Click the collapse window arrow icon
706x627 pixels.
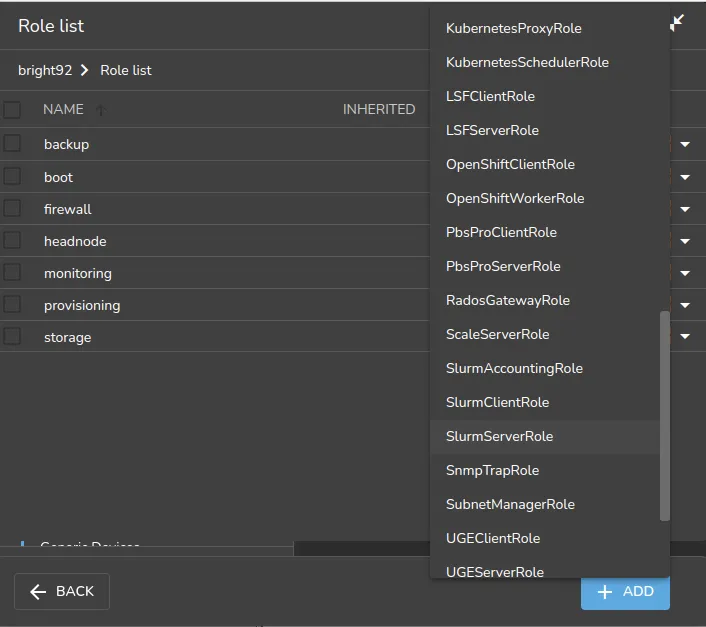677,23
